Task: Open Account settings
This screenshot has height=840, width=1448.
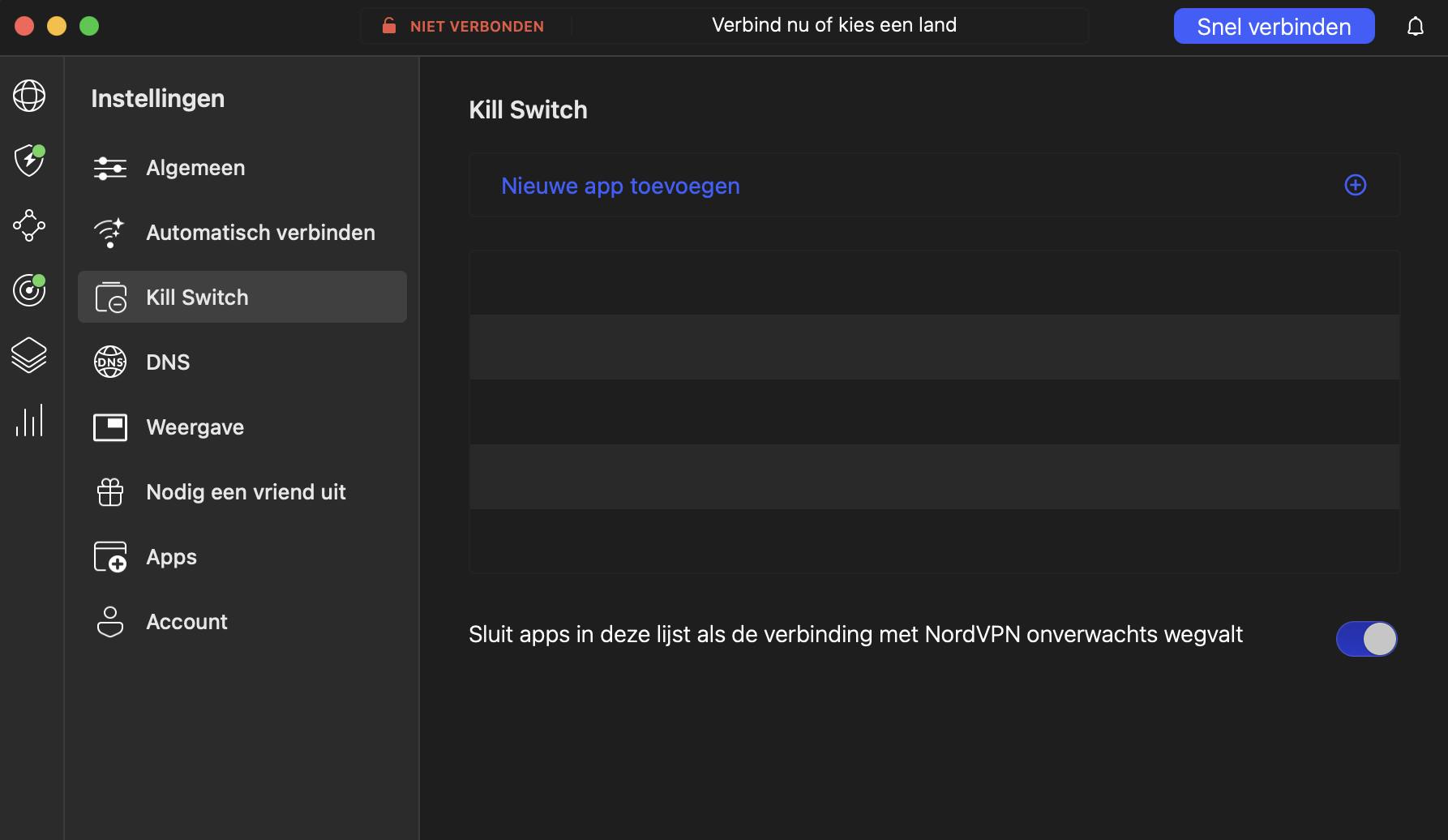Action: click(186, 622)
